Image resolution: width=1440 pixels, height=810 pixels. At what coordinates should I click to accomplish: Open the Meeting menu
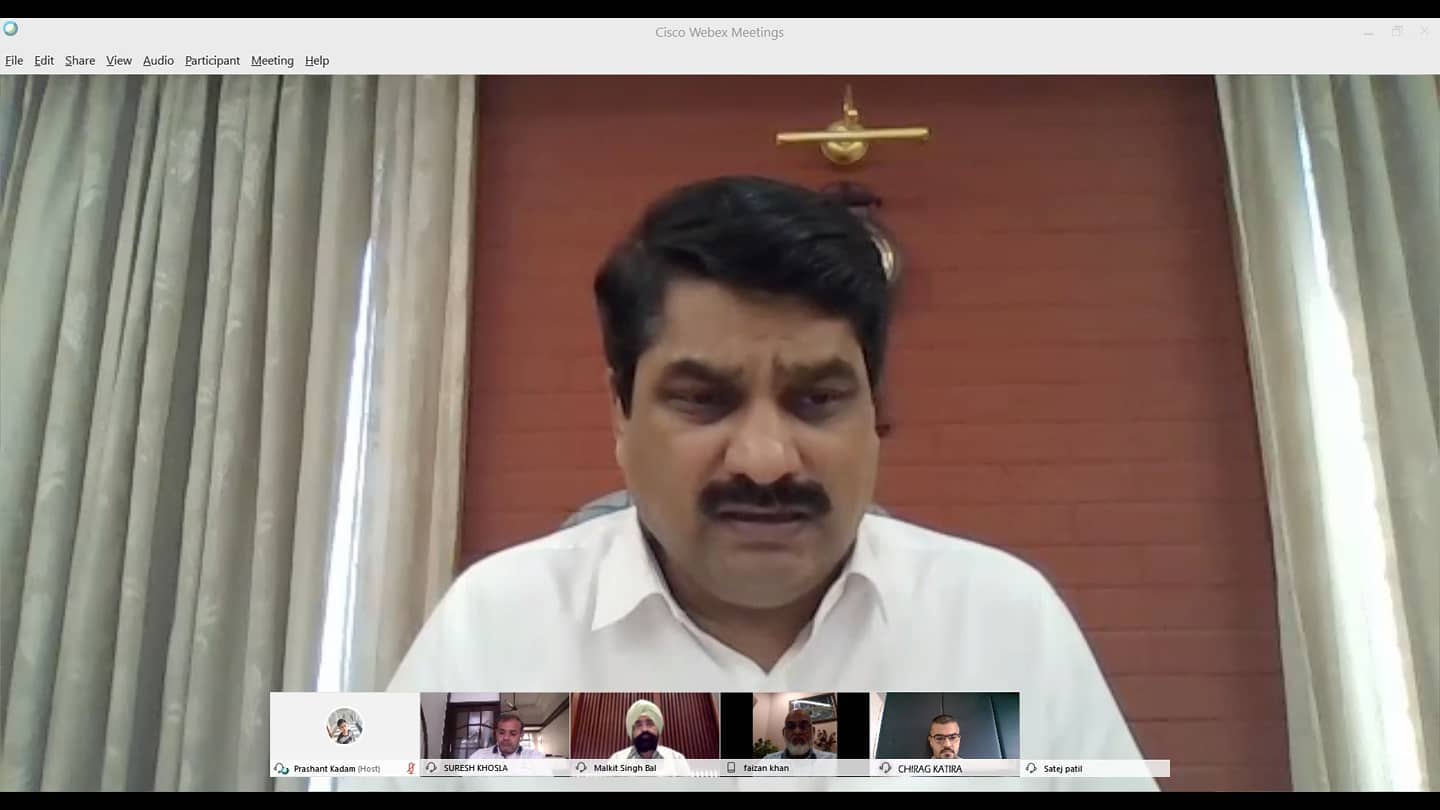coord(272,60)
